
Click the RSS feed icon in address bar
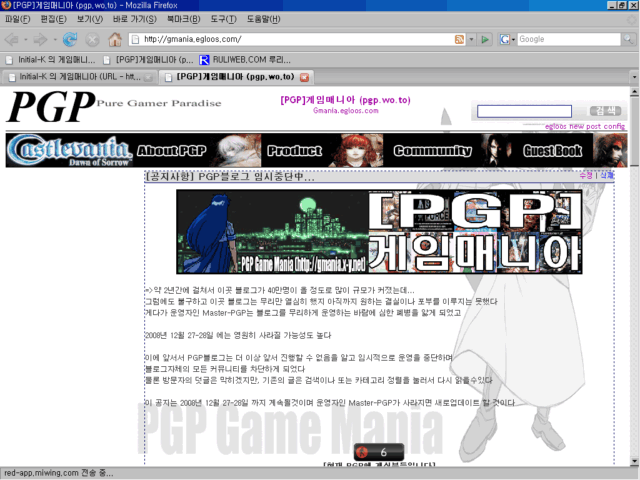click(459, 39)
